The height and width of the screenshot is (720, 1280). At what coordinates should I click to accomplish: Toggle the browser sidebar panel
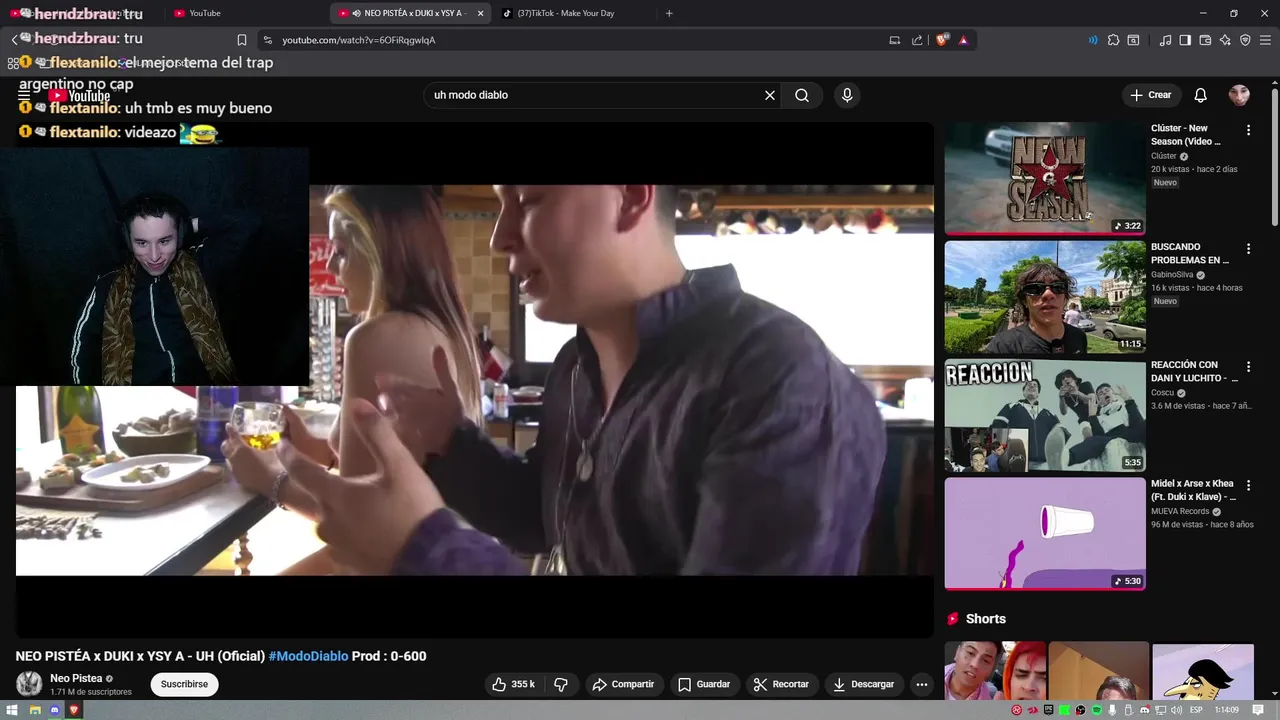click(1185, 40)
